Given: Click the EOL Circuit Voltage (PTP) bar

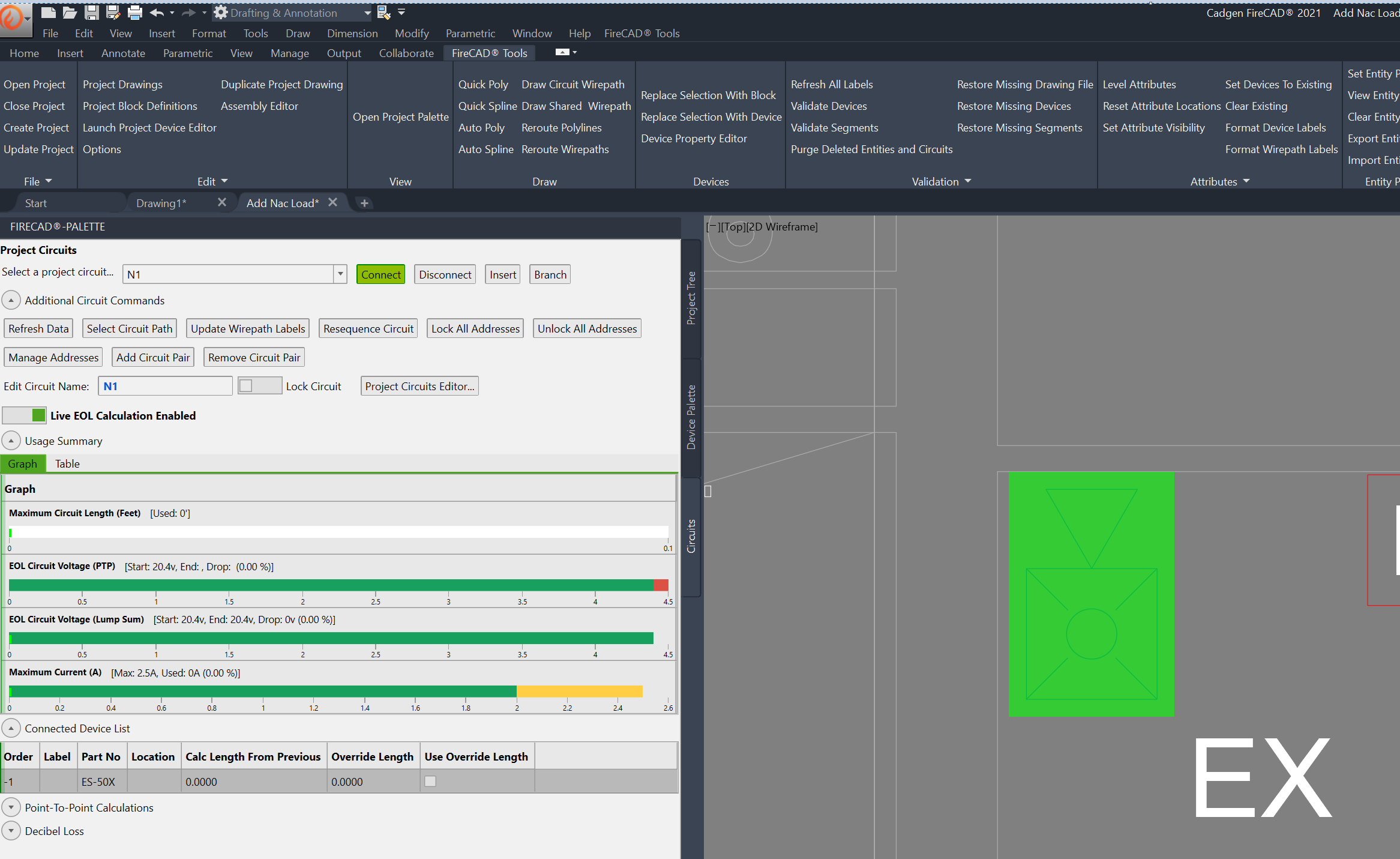Looking at the screenshot, I should point(338,585).
